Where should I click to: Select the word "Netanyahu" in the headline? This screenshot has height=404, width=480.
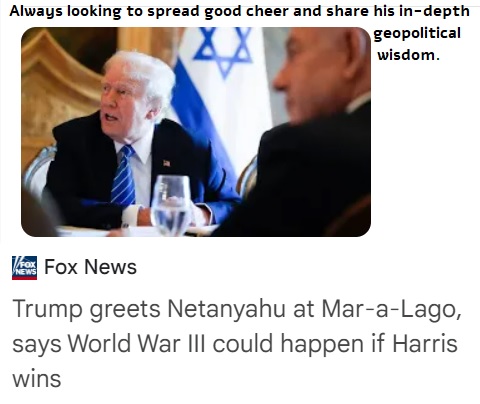tap(227, 309)
